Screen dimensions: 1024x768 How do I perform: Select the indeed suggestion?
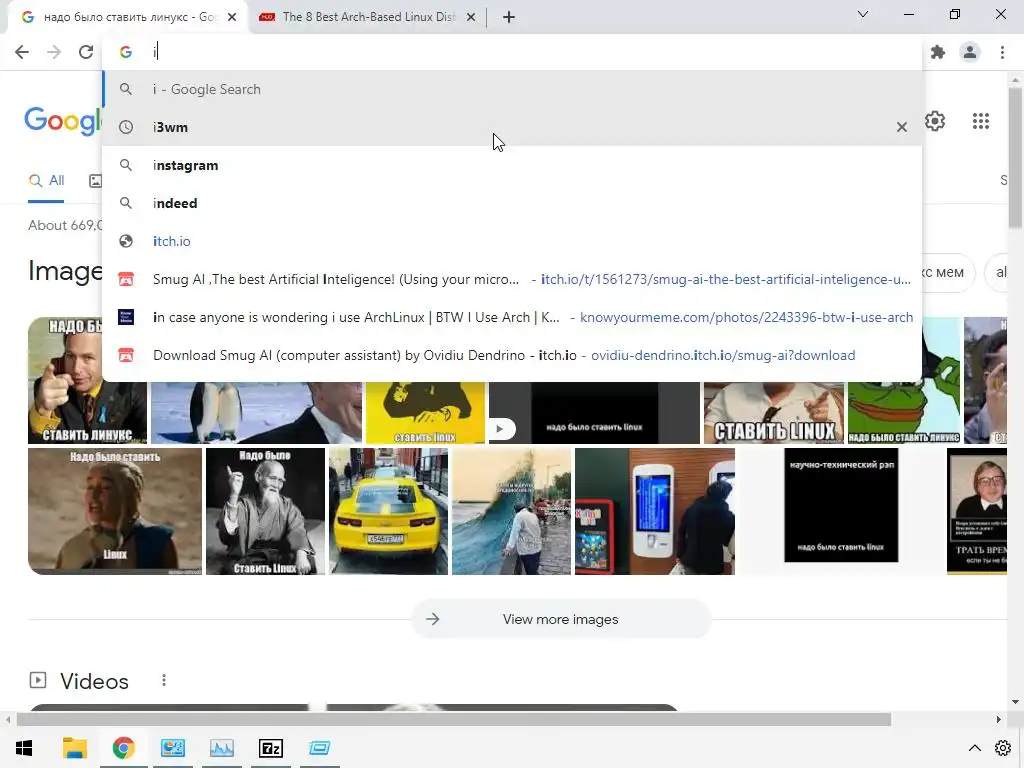tap(512, 203)
